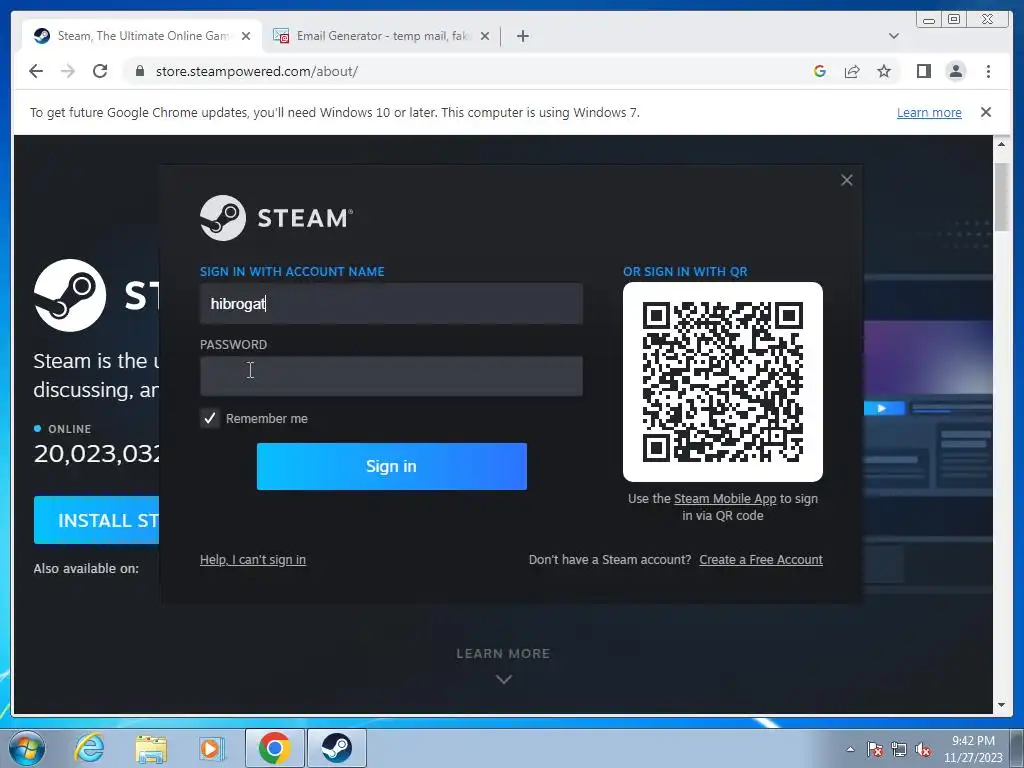Focus the Password field
This screenshot has height=768, width=1024.
pyautogui.click(x=391, y=376)
